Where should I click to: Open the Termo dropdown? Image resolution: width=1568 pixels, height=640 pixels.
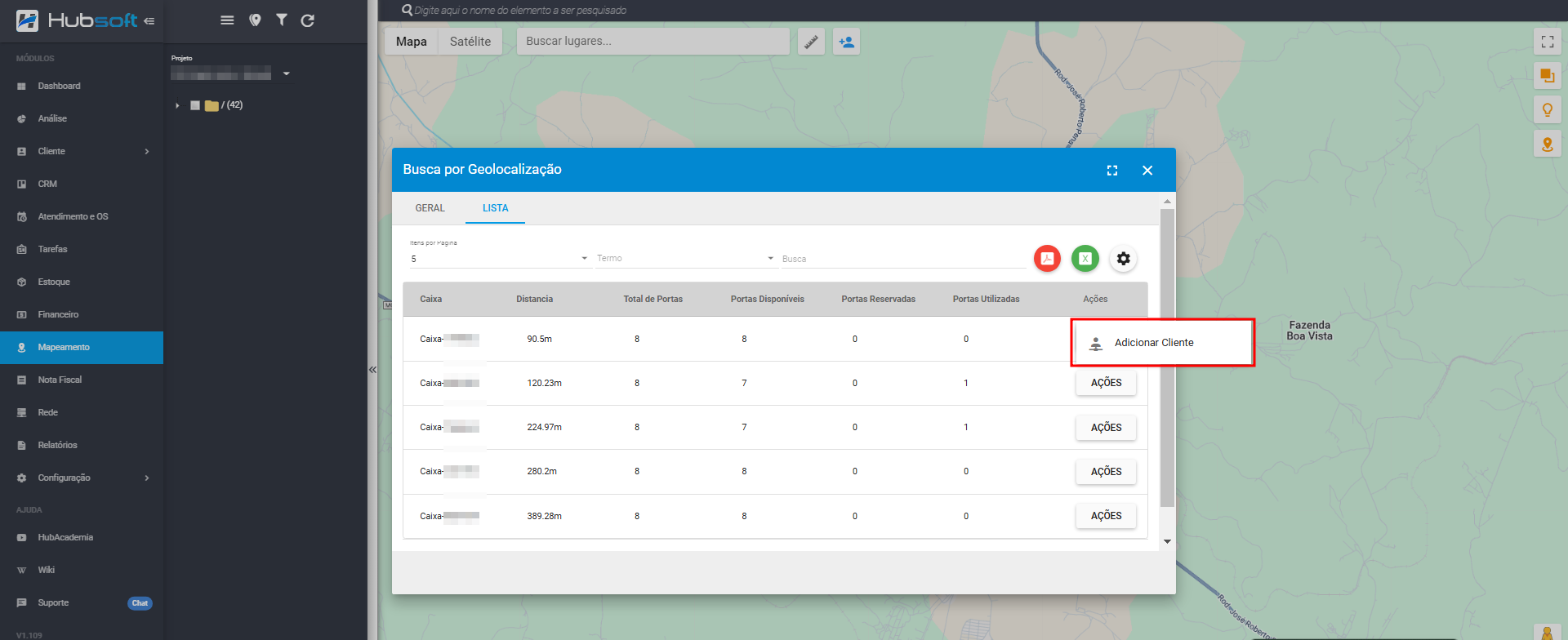pyautogui.click(x=685, y=258)
